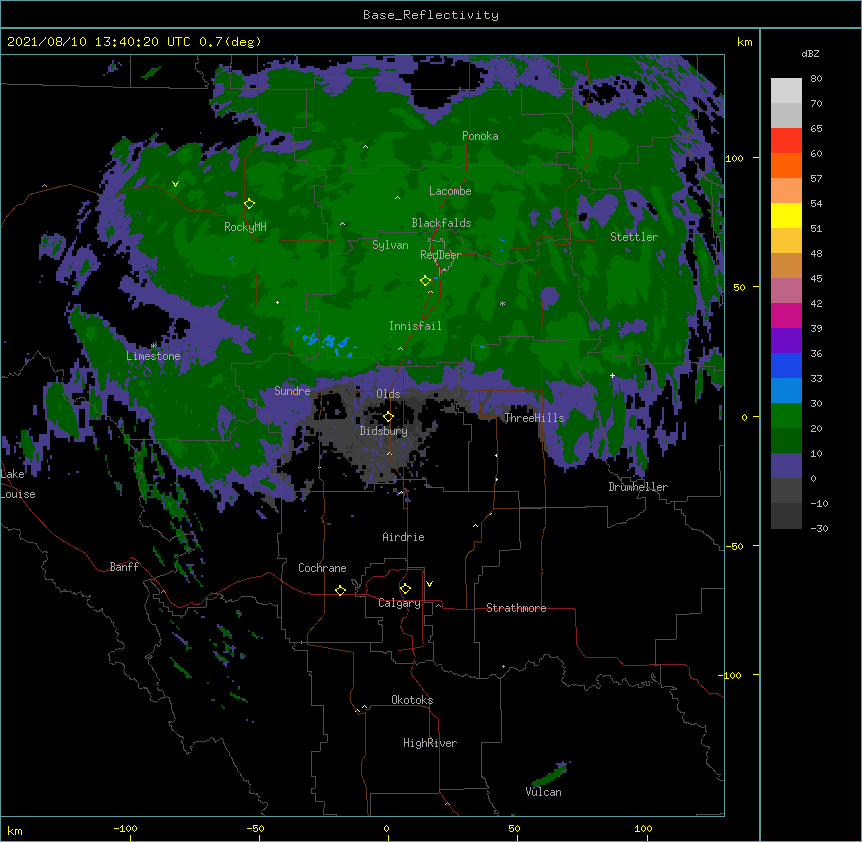The image size is (862, 842).
Task: Select the blue 33-36 dBZ legend swatch
Action: click(x=786, y=365)
